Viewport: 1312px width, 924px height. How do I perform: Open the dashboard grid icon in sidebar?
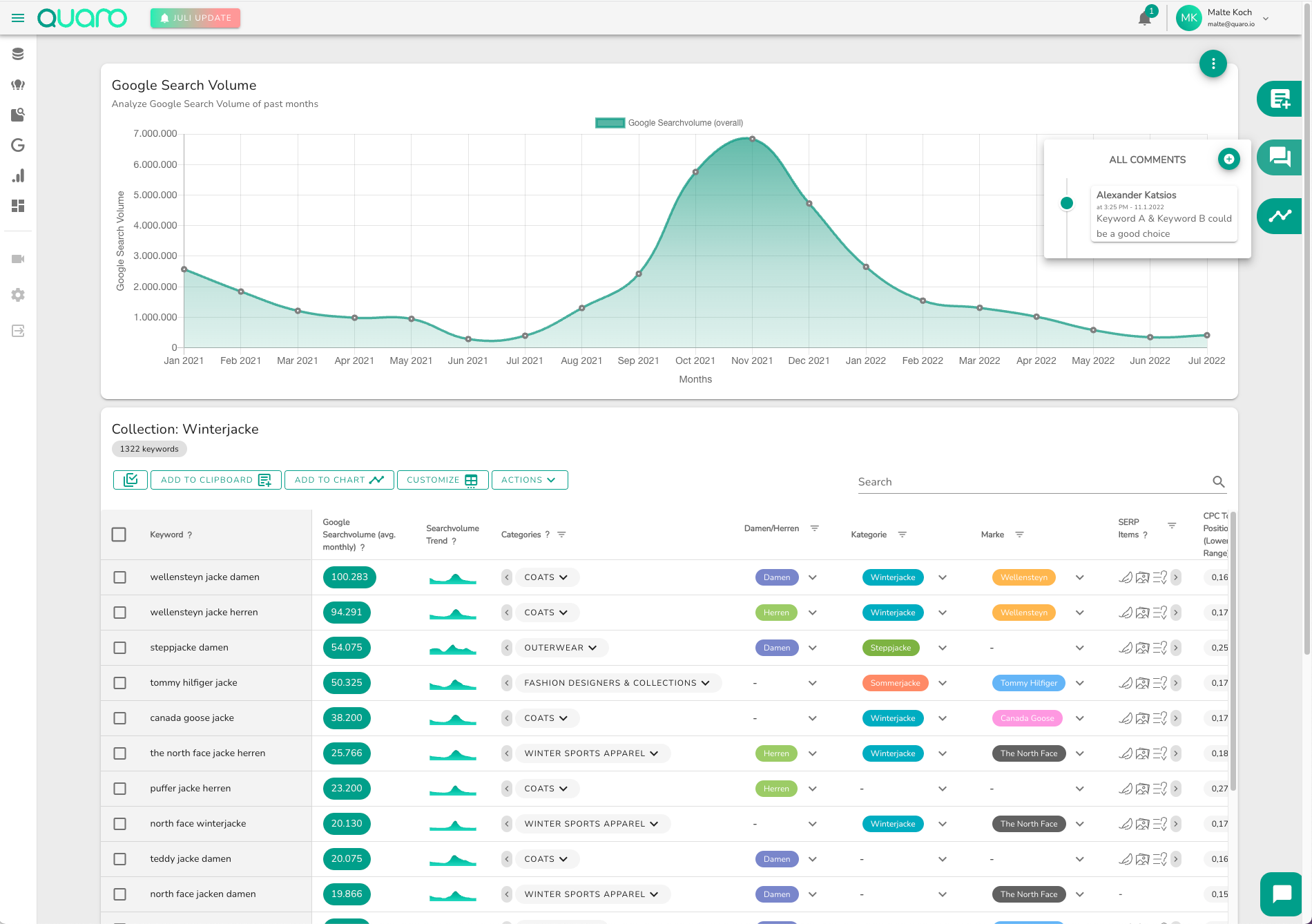(18, 206)
